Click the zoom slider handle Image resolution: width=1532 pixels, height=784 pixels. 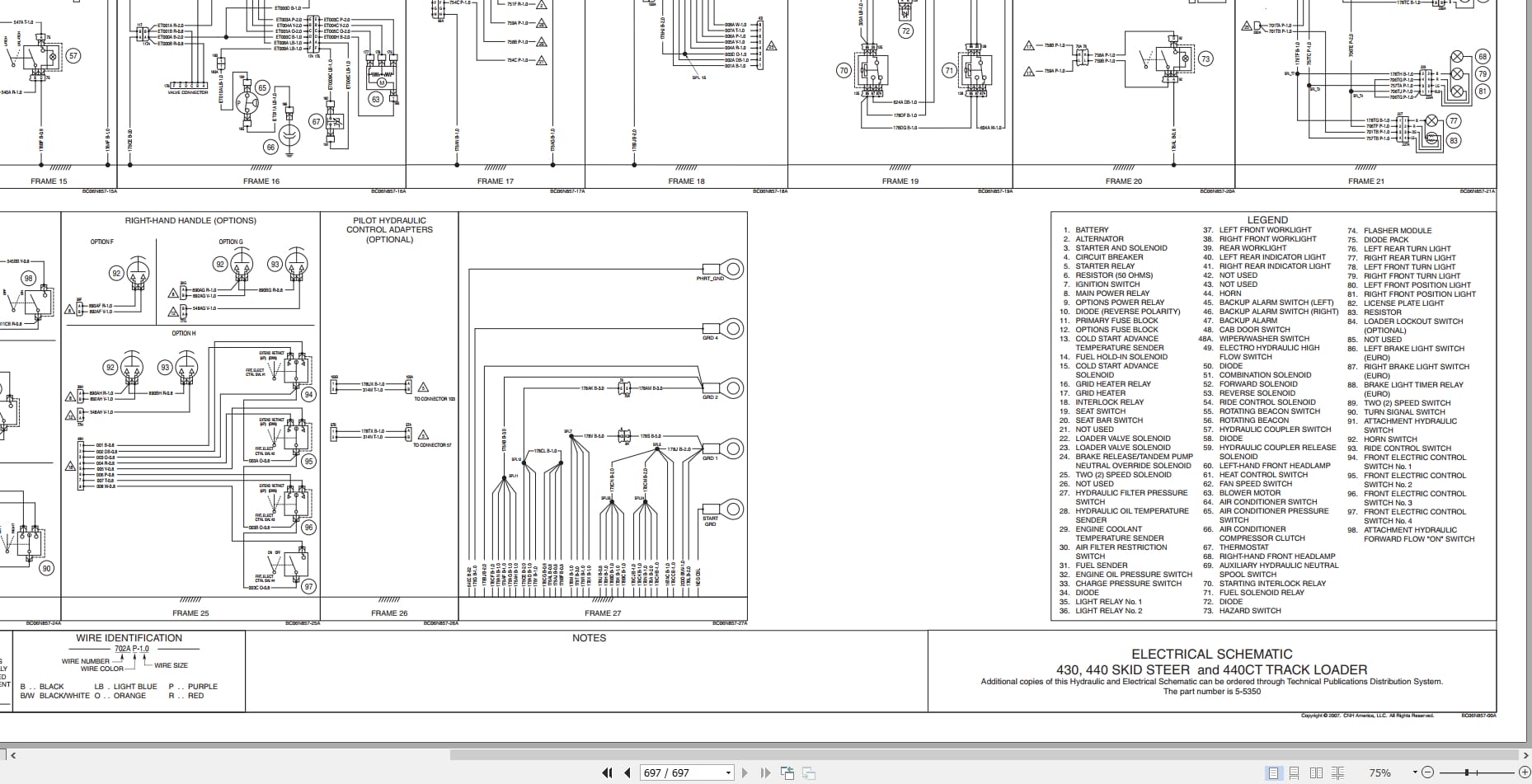pyautogui.click(x=1466, y=772)
